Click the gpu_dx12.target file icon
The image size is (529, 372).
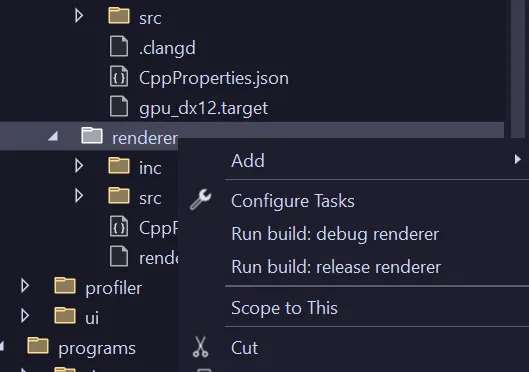[x=119, y=107]
